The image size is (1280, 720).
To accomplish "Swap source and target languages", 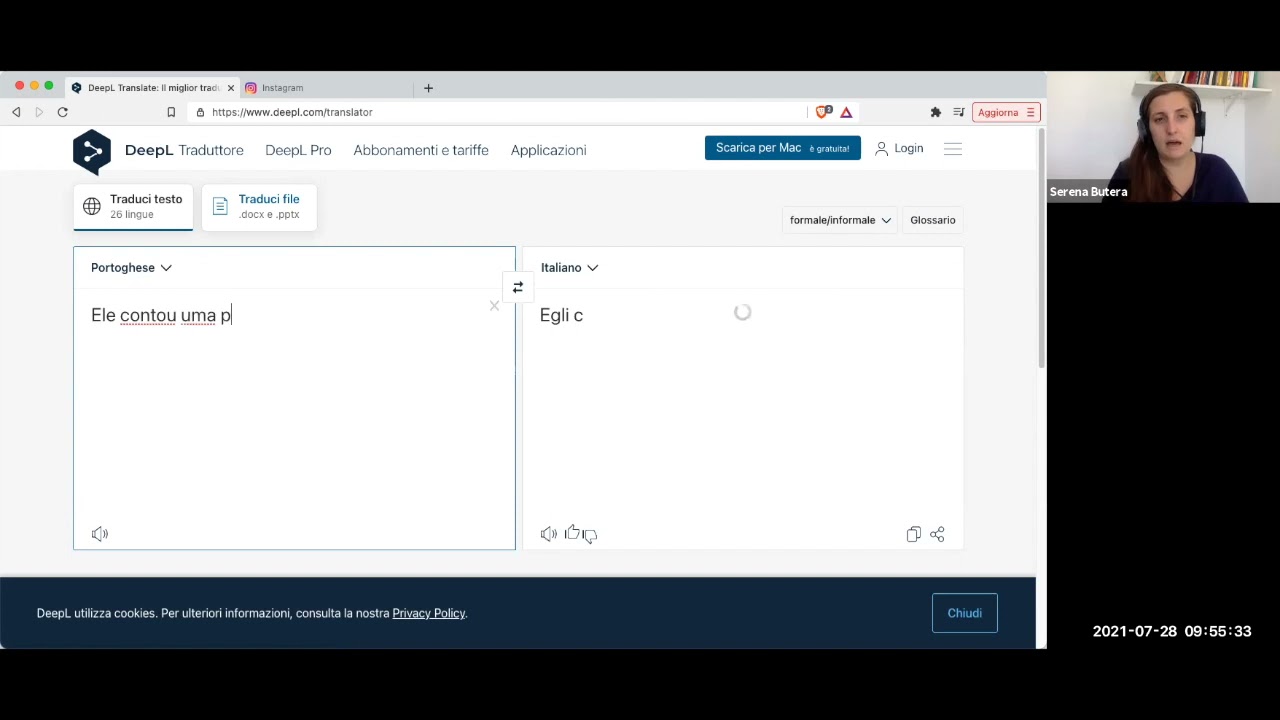I will [518, 287].
